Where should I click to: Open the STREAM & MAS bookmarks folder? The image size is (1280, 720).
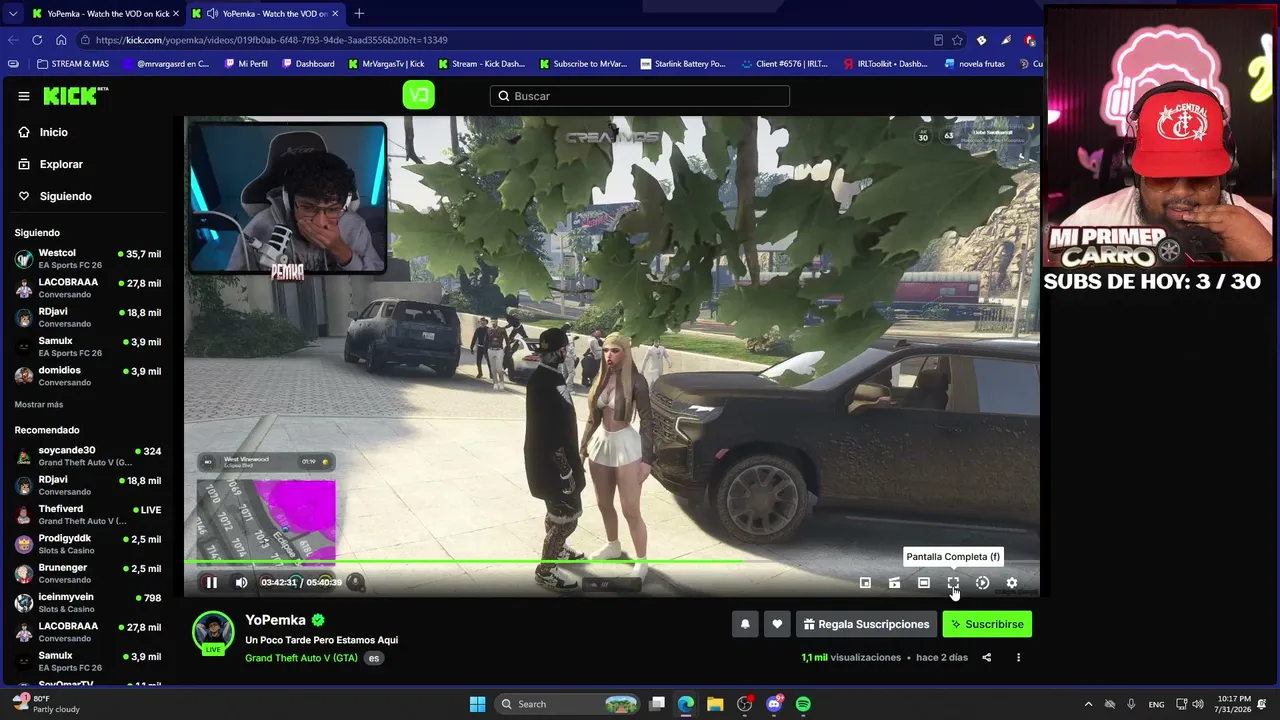73,64
